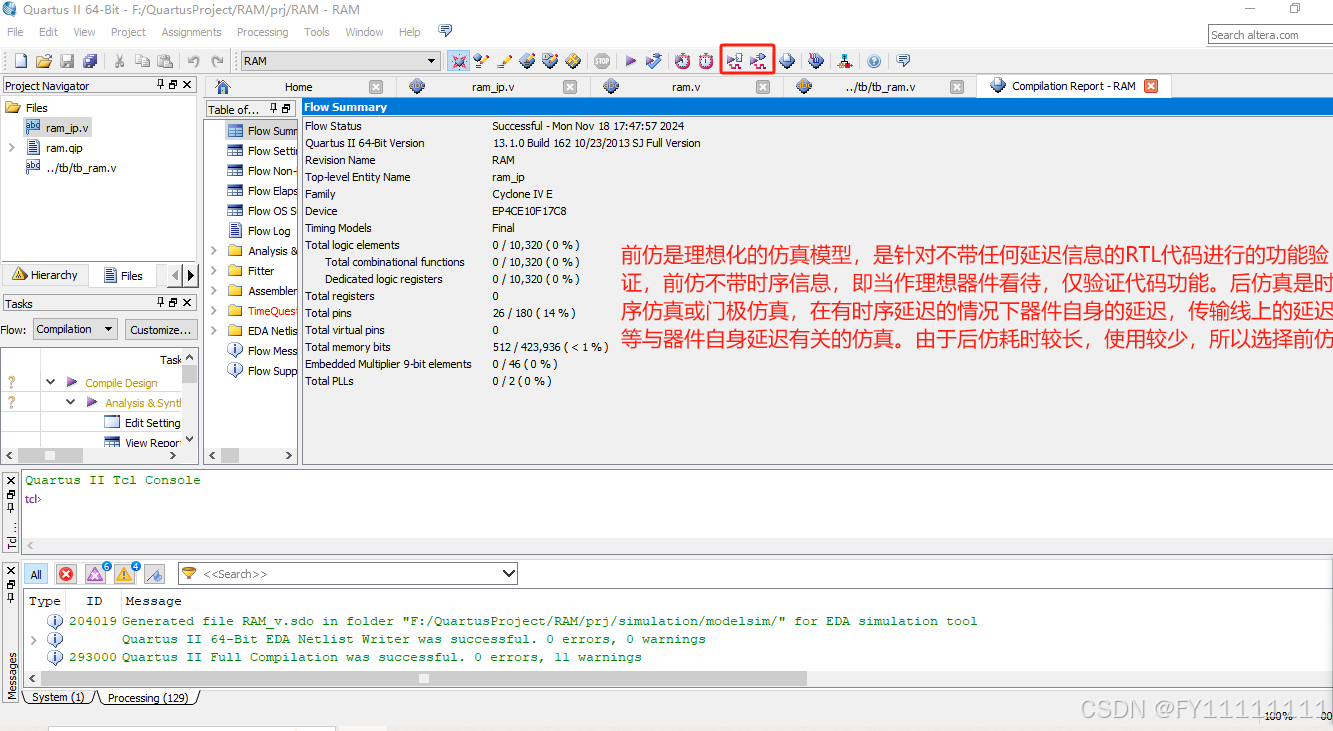Open the message search dropdown arrow
The width and height of the screenshot is (1333, 731).
pos(509,574)
